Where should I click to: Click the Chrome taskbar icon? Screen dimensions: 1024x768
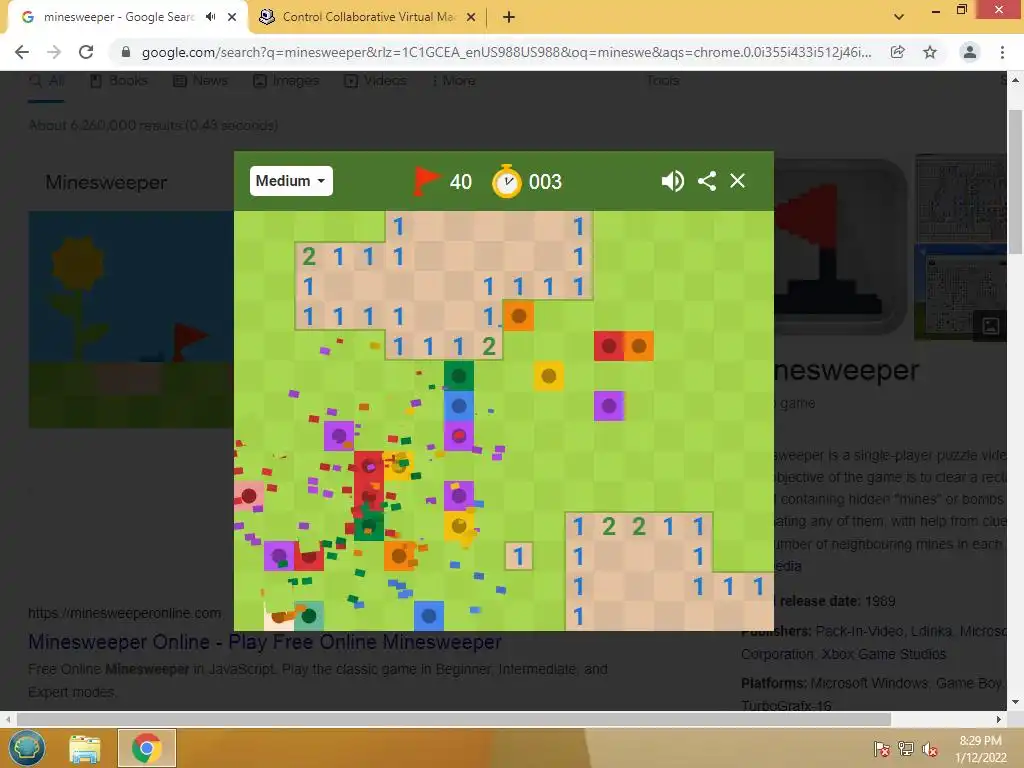(146, 748)
